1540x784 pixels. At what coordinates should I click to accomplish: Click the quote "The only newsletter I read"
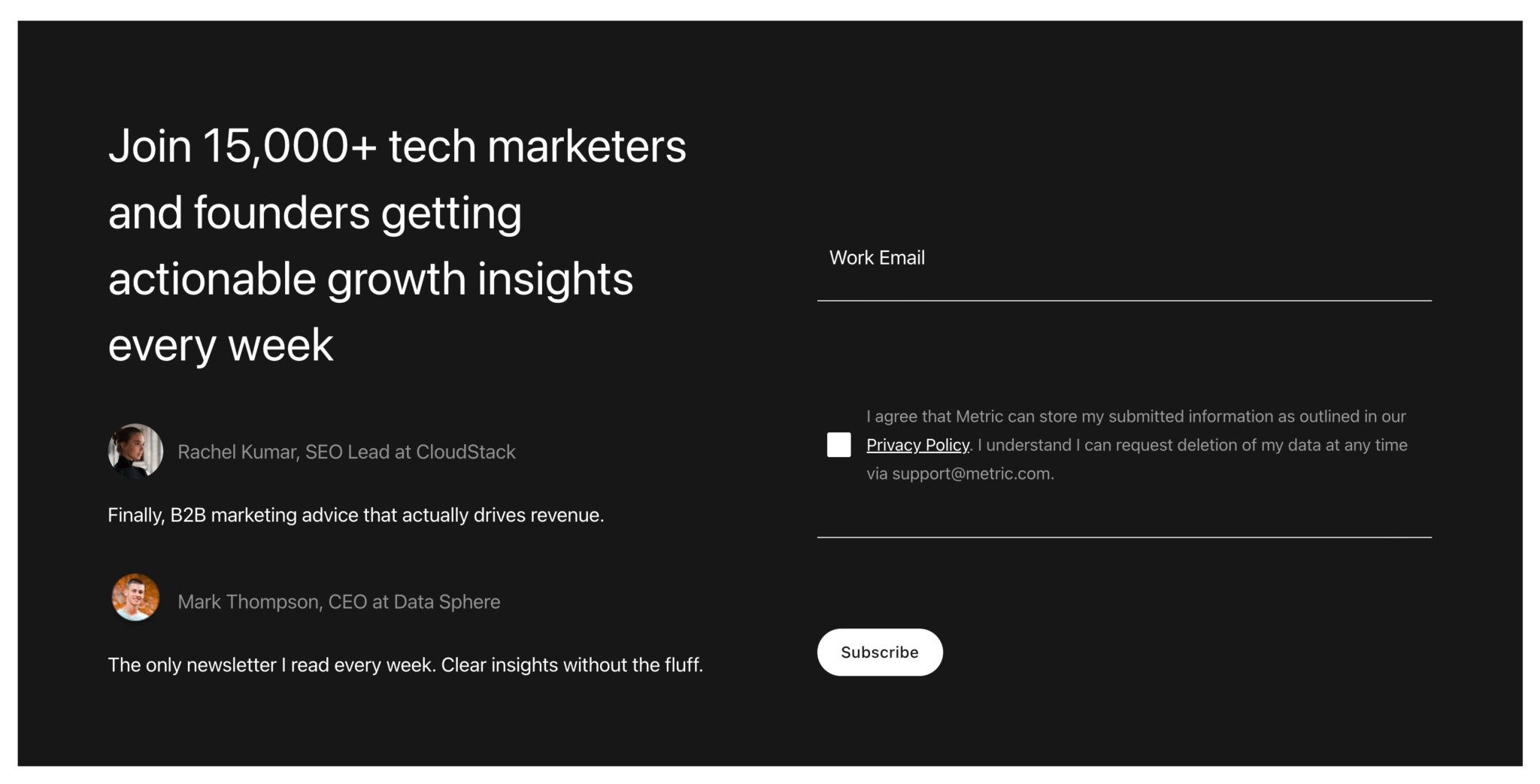click(x=271, y=665)
